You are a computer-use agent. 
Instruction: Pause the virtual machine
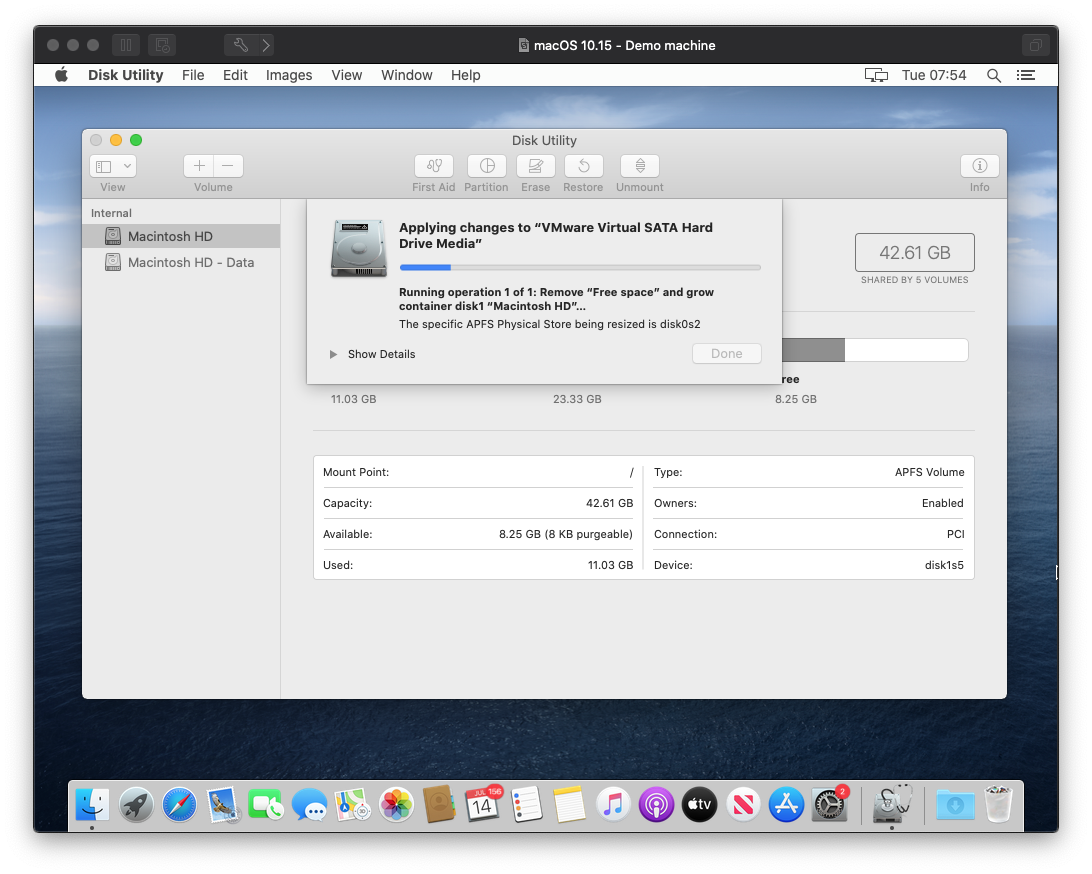pos(126,45)
